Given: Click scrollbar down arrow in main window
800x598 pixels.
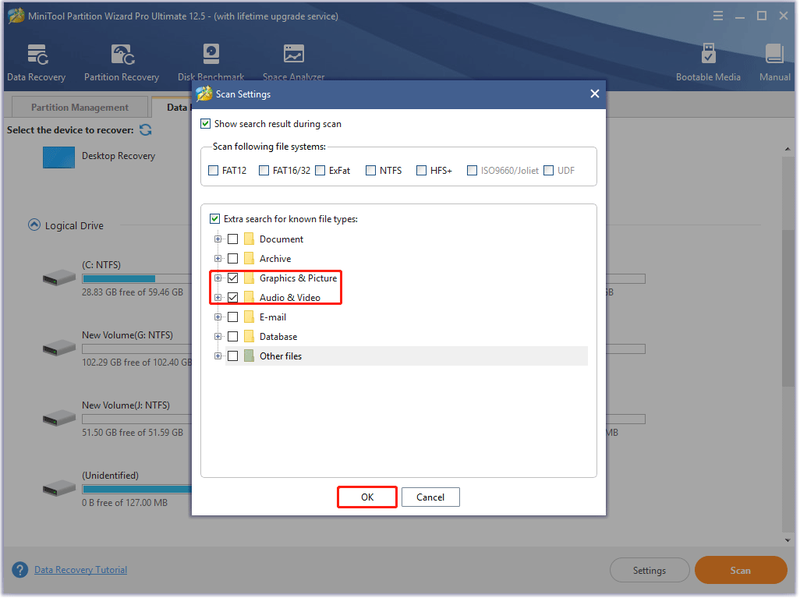Looking at the screenshot, I should pos(788,540).
